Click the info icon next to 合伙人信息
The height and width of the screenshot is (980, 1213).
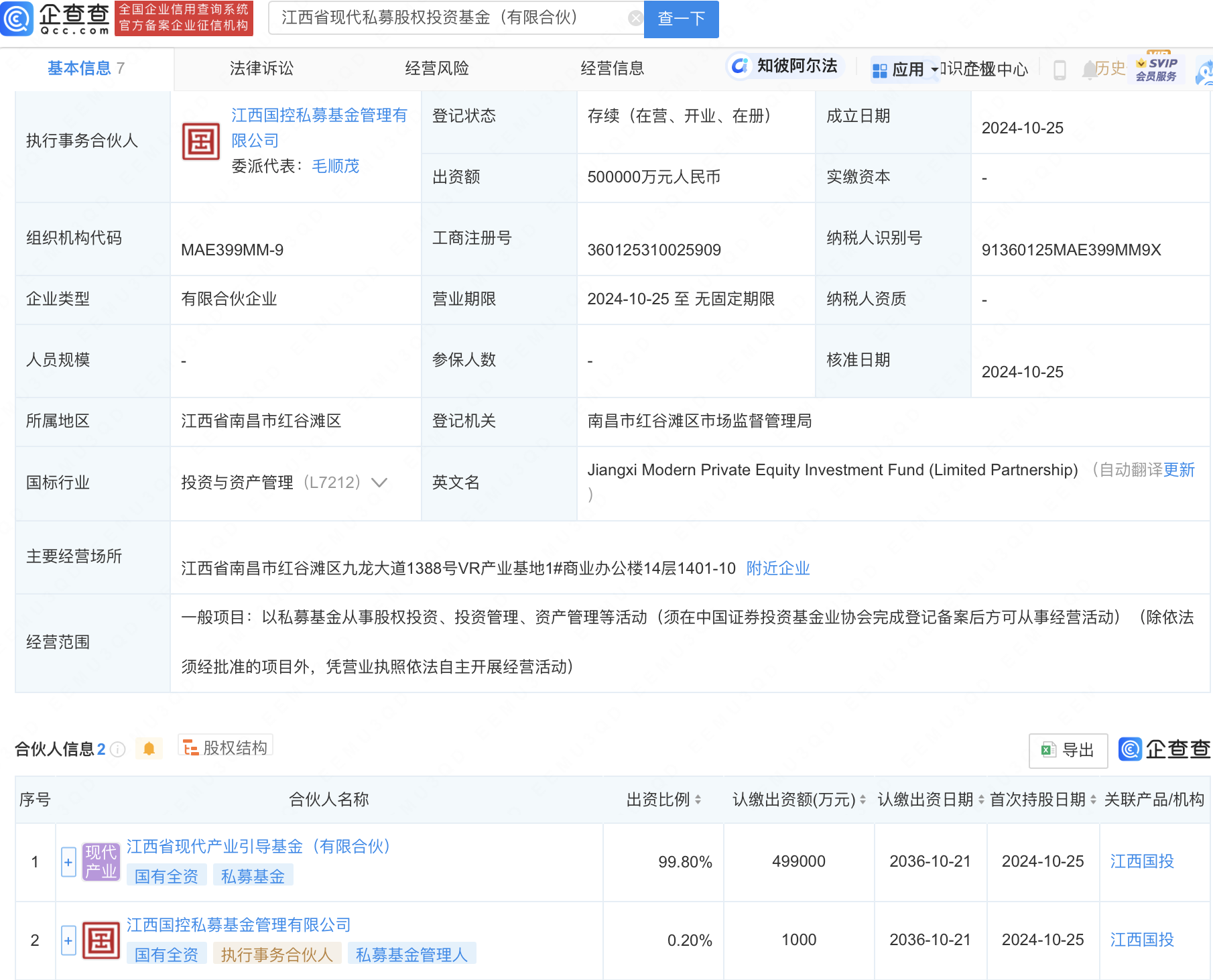pos(118,749)
